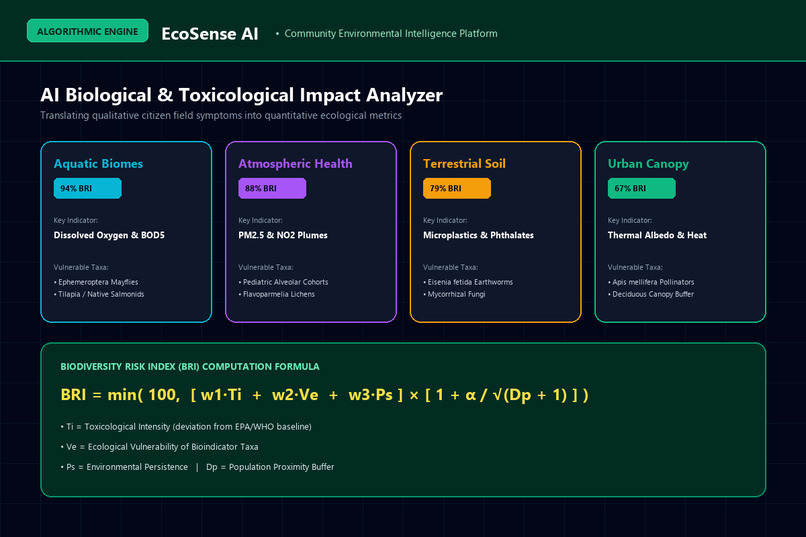This screenshot has width=806, height=537.
Task: Select Dissolved Oxygen & BOD5 indicator
Action: [109, 235]
